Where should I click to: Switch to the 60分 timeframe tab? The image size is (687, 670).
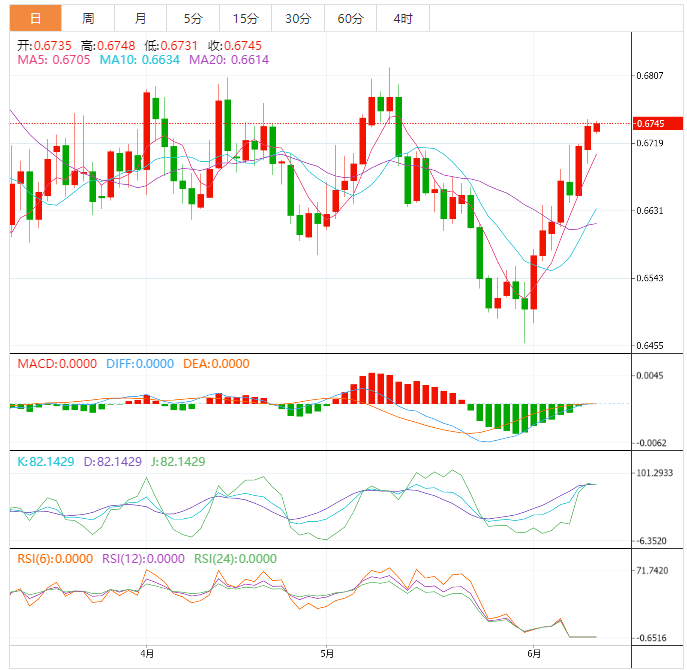350,18
